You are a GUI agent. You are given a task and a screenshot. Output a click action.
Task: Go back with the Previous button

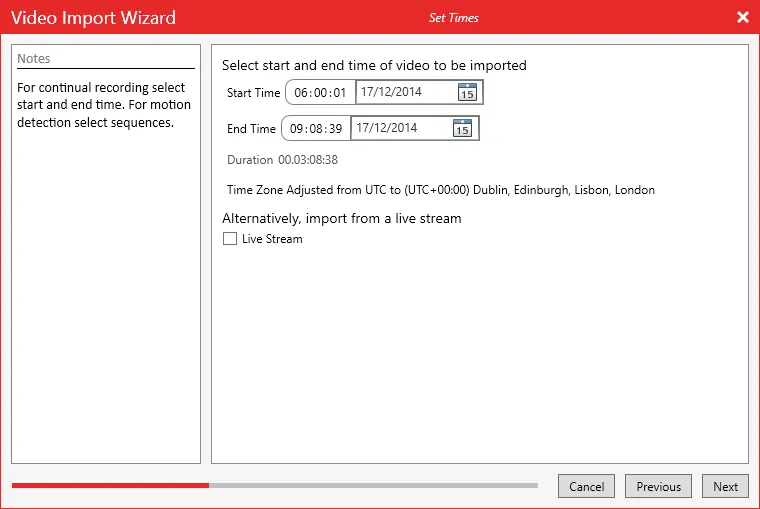coord(658,486)
